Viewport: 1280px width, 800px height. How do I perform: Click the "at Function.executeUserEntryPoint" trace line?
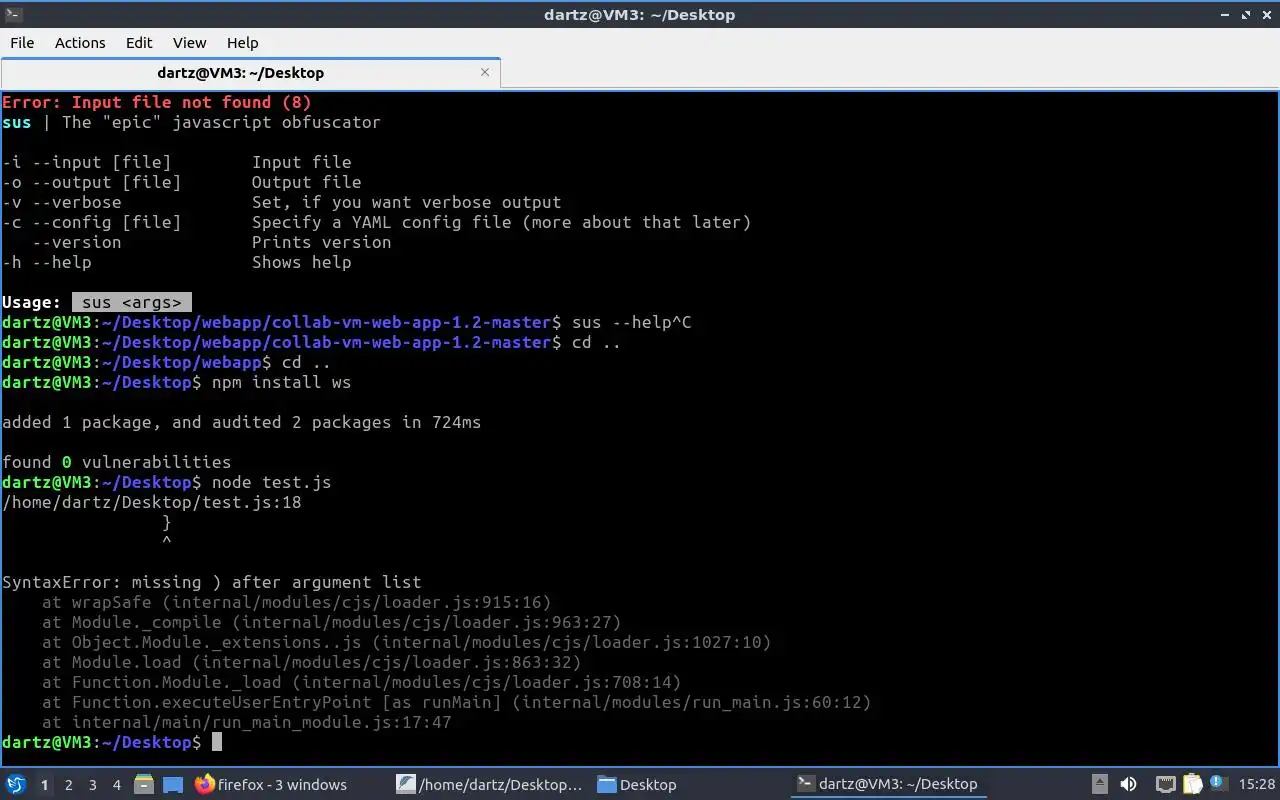point(457,702)
